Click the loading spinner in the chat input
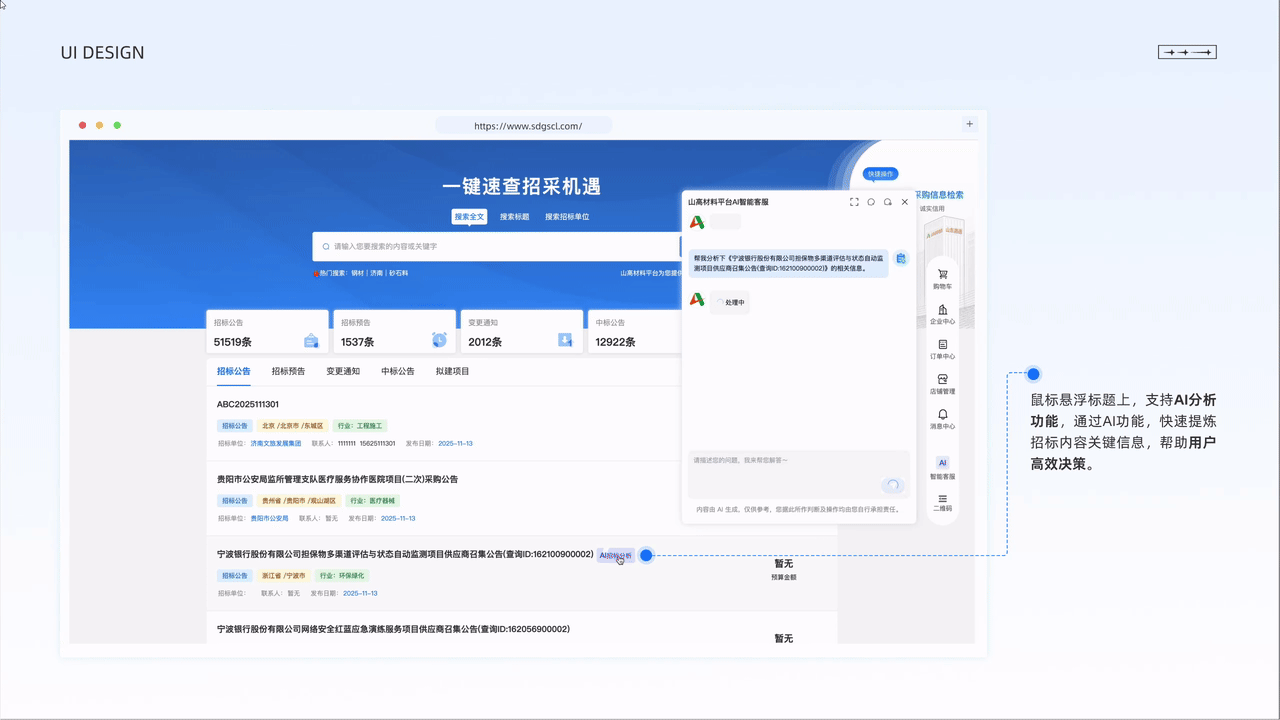 tap(891, 484)
